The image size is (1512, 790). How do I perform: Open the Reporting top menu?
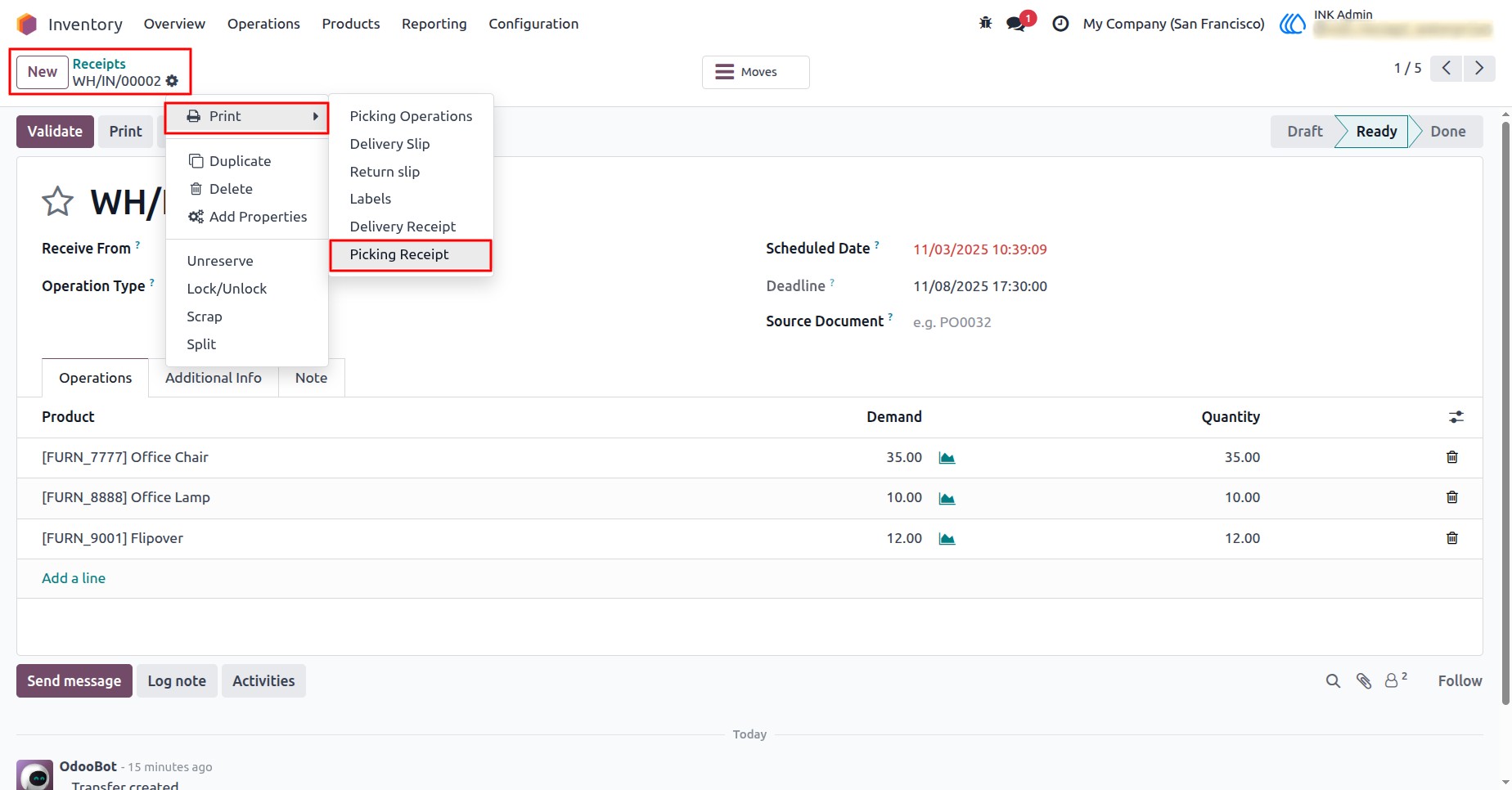pos(434,24)
